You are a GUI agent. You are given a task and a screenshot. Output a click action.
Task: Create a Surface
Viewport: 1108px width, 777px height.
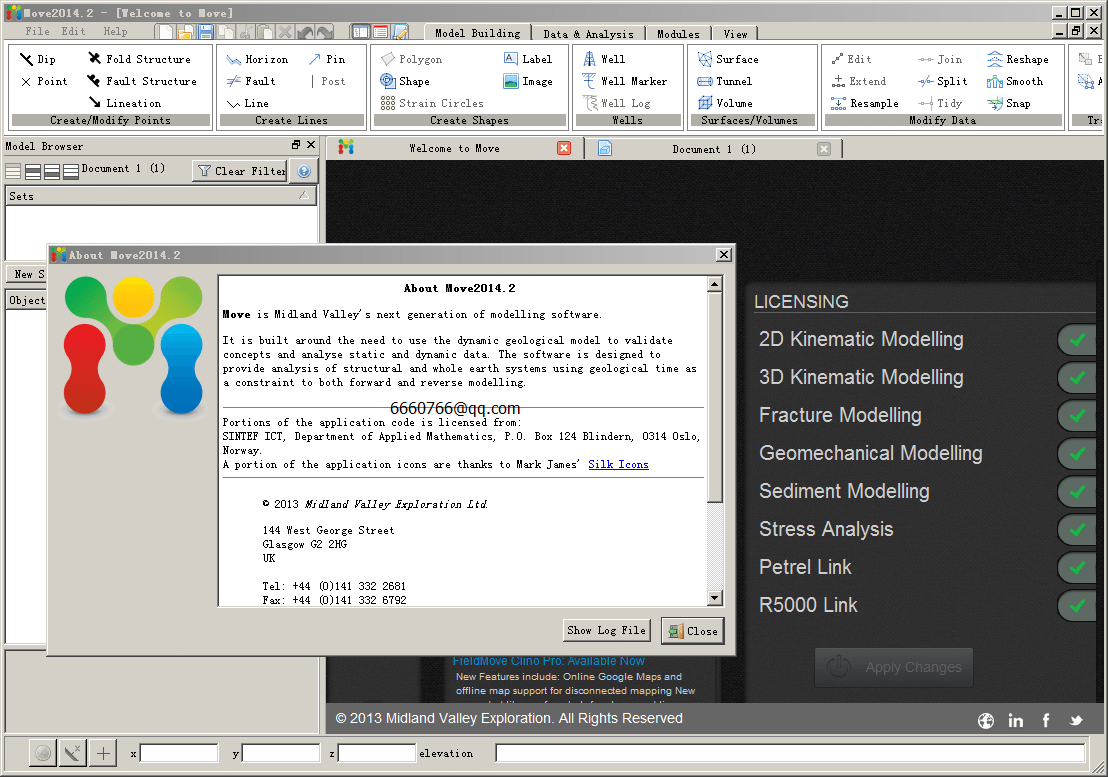[728, 59]
